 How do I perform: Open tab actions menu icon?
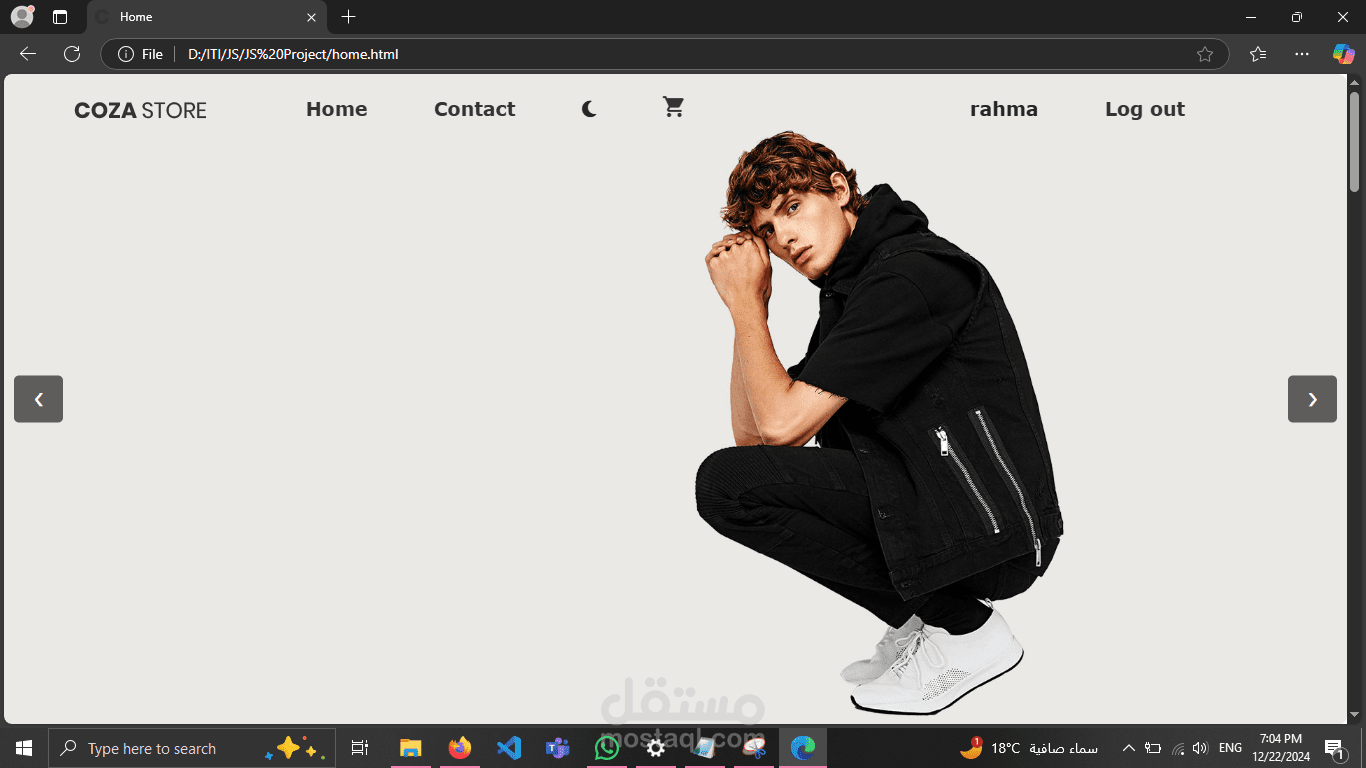click(60, 17)
